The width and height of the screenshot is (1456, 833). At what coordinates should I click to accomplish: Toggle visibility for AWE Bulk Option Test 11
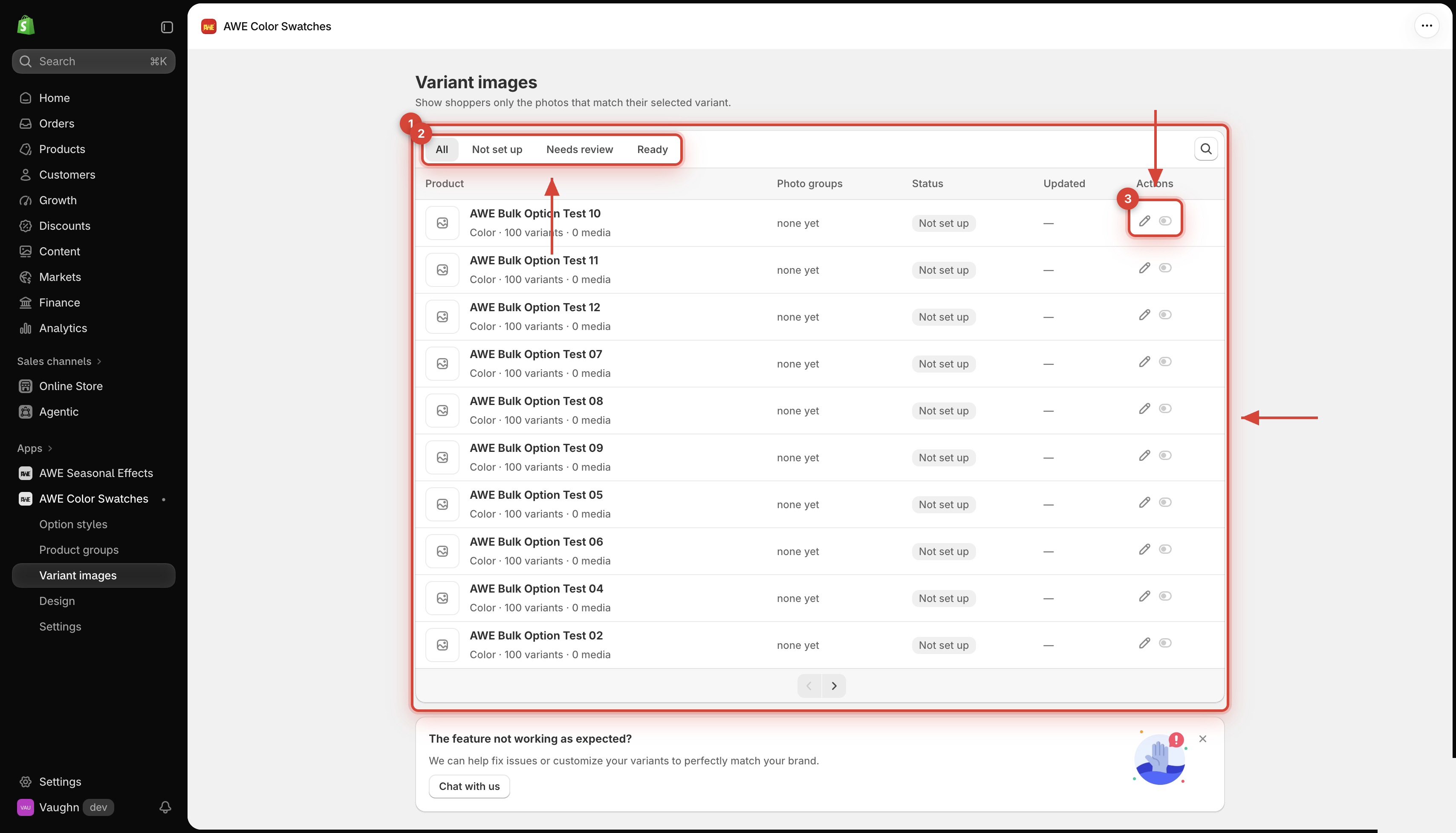[x=1165, y=268]
